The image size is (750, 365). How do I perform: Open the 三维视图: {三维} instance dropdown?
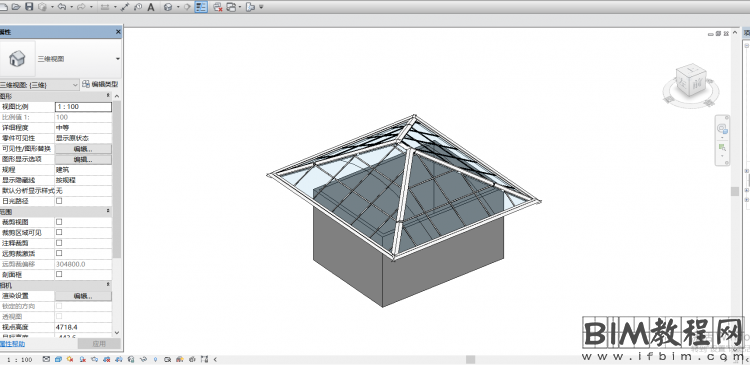[39, 85]
